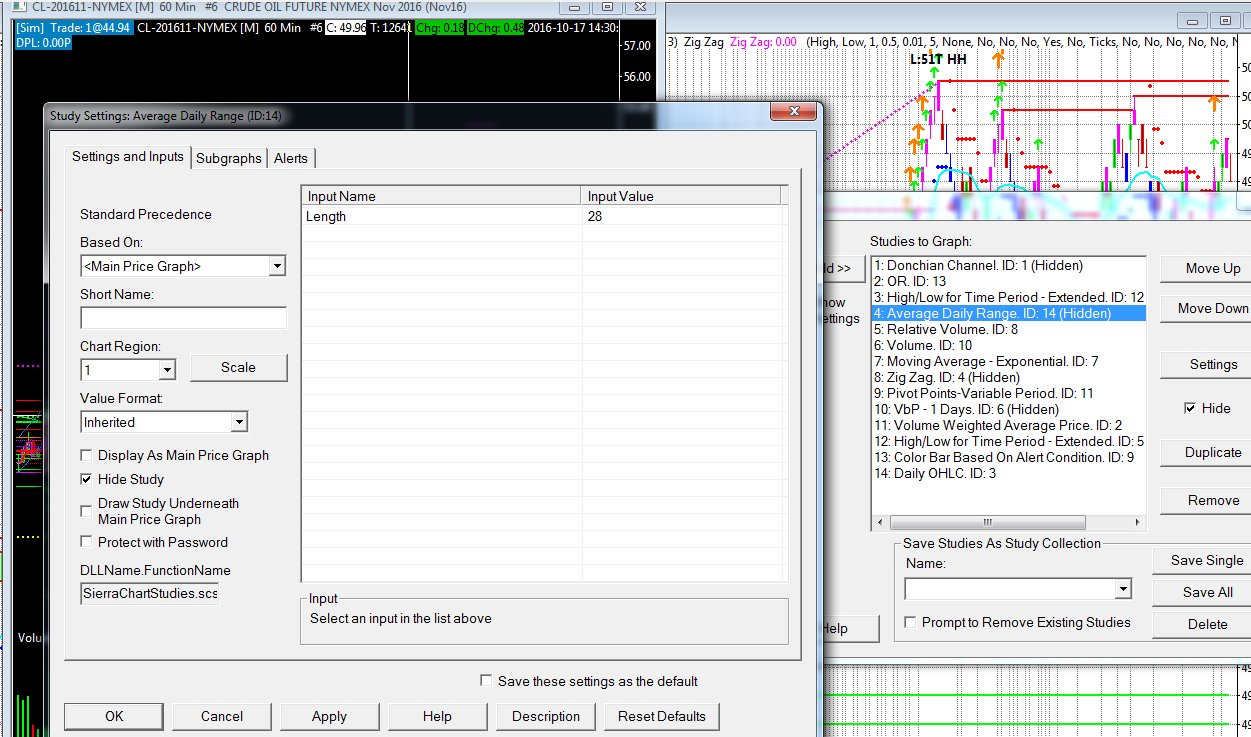This screenshot has height=737, width=1251.
Task: Select the Volume. ID: 10 study
Action: [1008, 345]
